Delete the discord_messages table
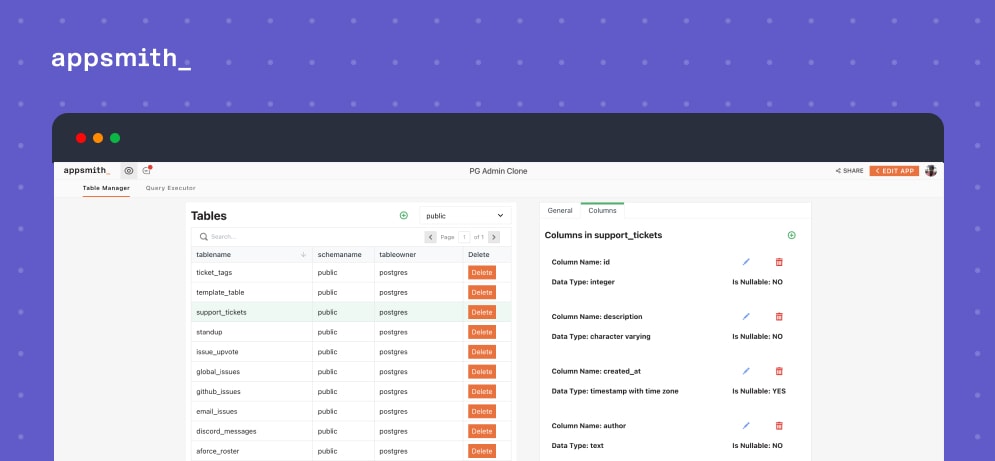Image resolution: width=995 pixels, height=461 pixels. click(x=482, y=431)
